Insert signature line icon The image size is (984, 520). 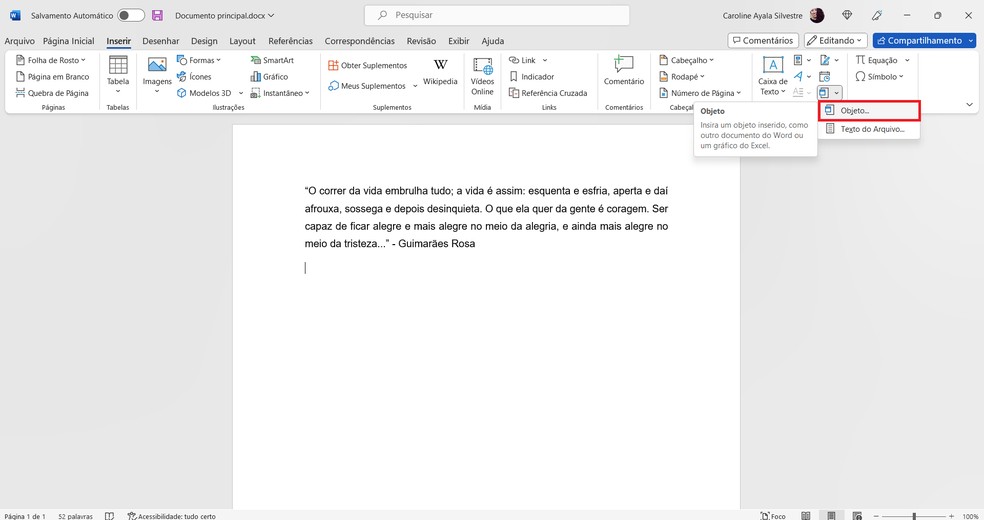tap(825, 60)
